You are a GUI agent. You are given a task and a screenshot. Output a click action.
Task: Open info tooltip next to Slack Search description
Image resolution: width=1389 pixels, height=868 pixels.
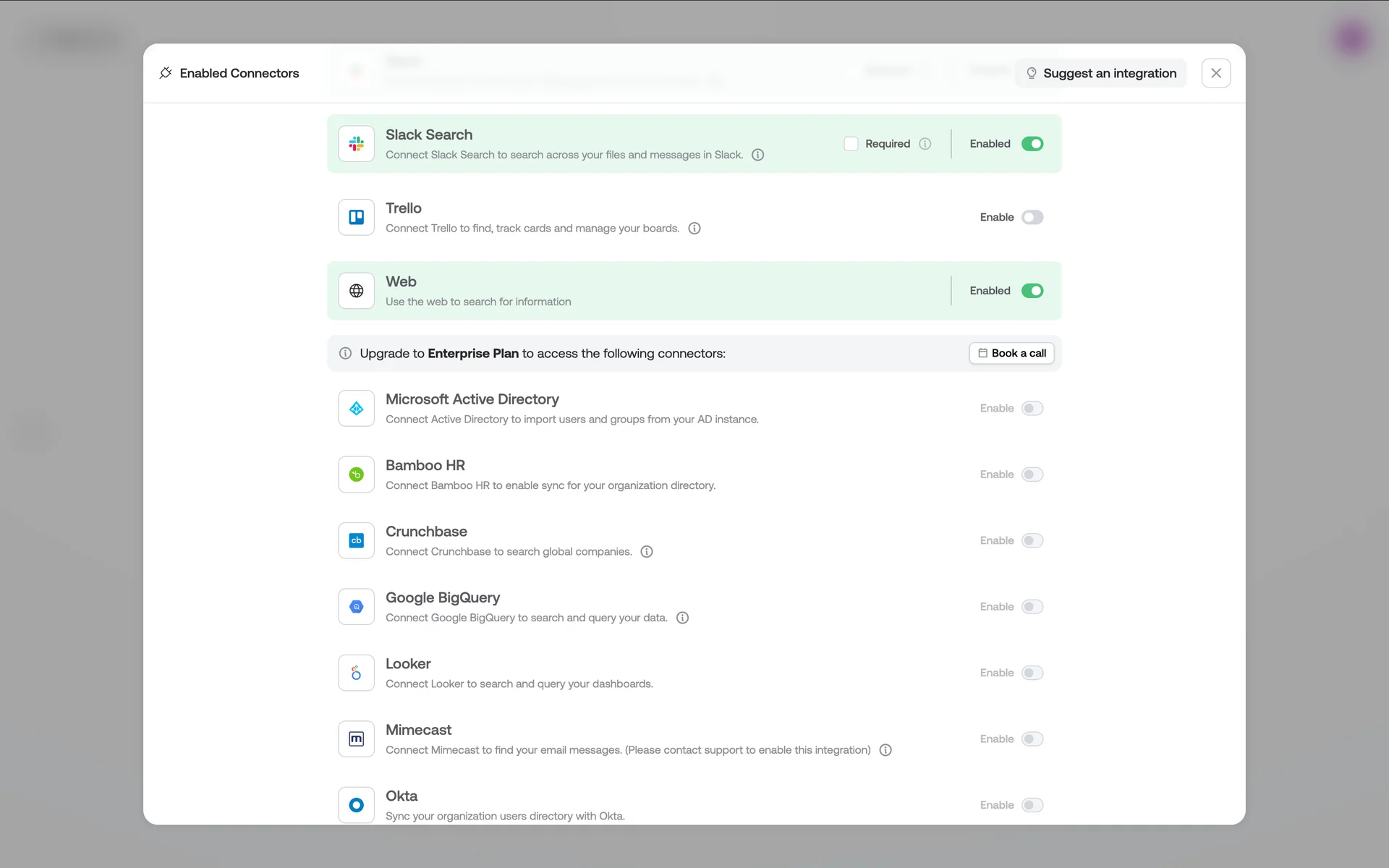(x=757, y=155)
